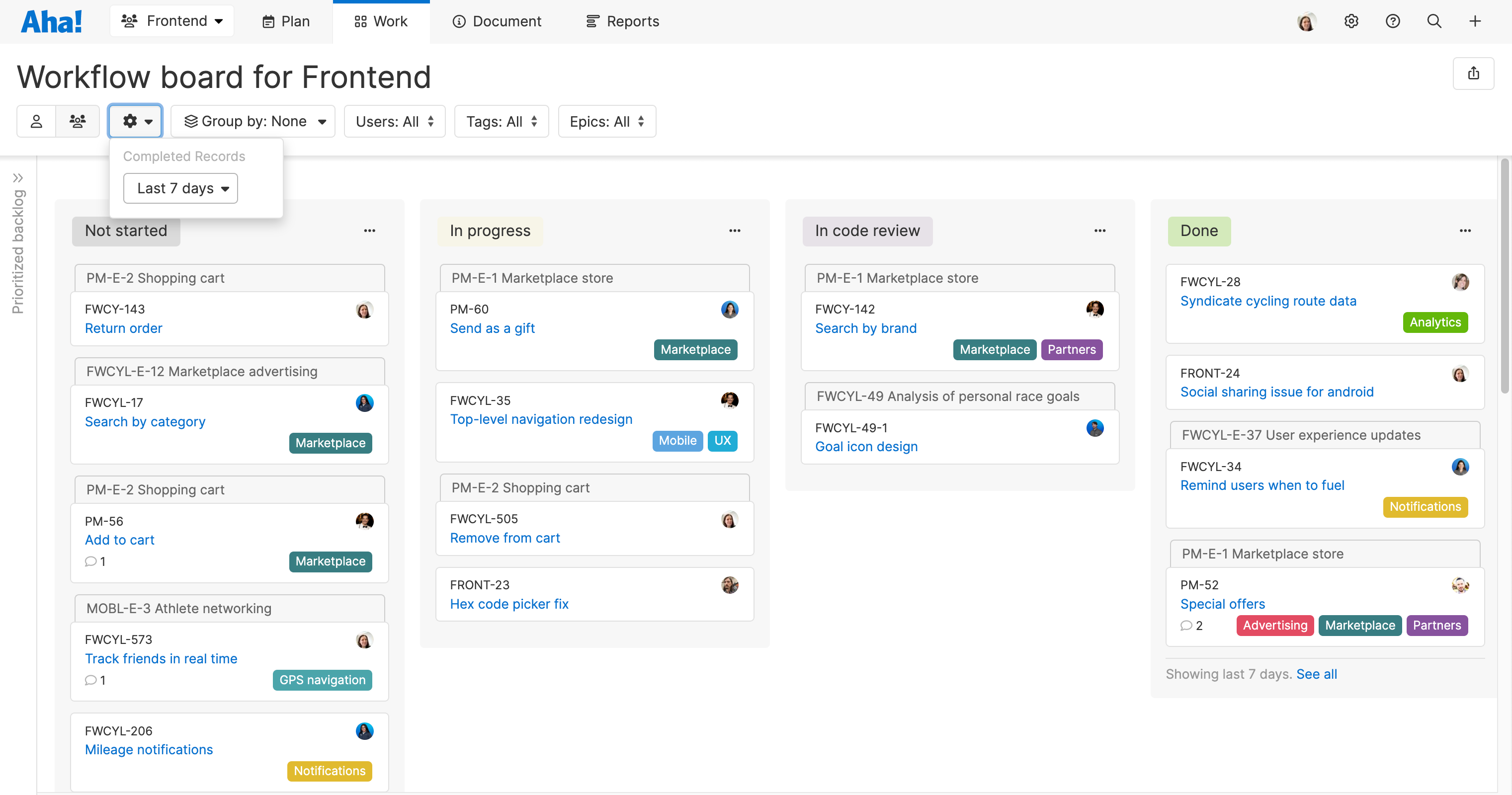Viewport: 1512px width, 795px height.
Task: Click your profile avatar in the top bar
Action: click(x=1307, y=21)
